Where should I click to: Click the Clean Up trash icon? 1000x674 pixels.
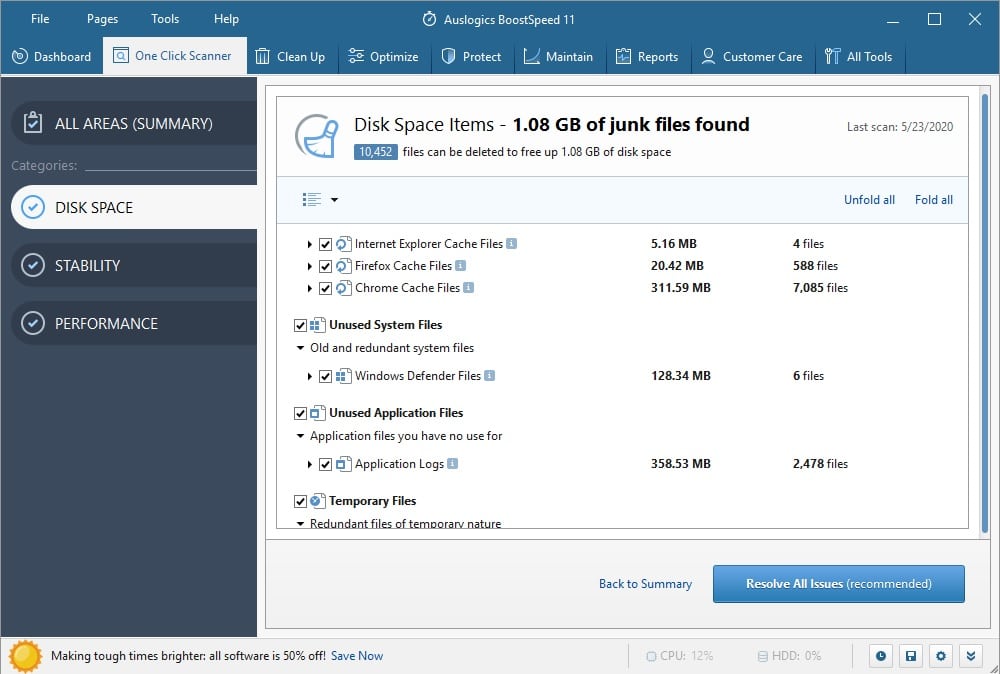tap(262, 56)
